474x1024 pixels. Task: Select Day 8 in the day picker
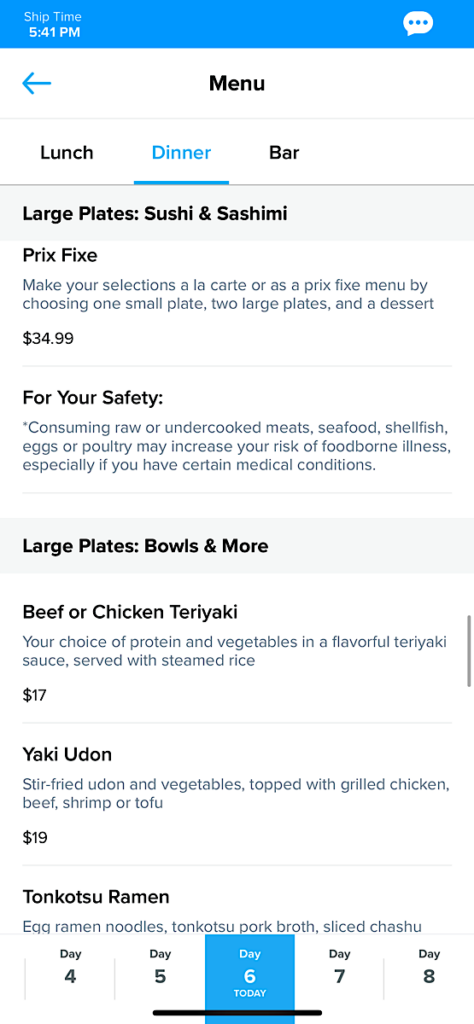tap(429, 968)
